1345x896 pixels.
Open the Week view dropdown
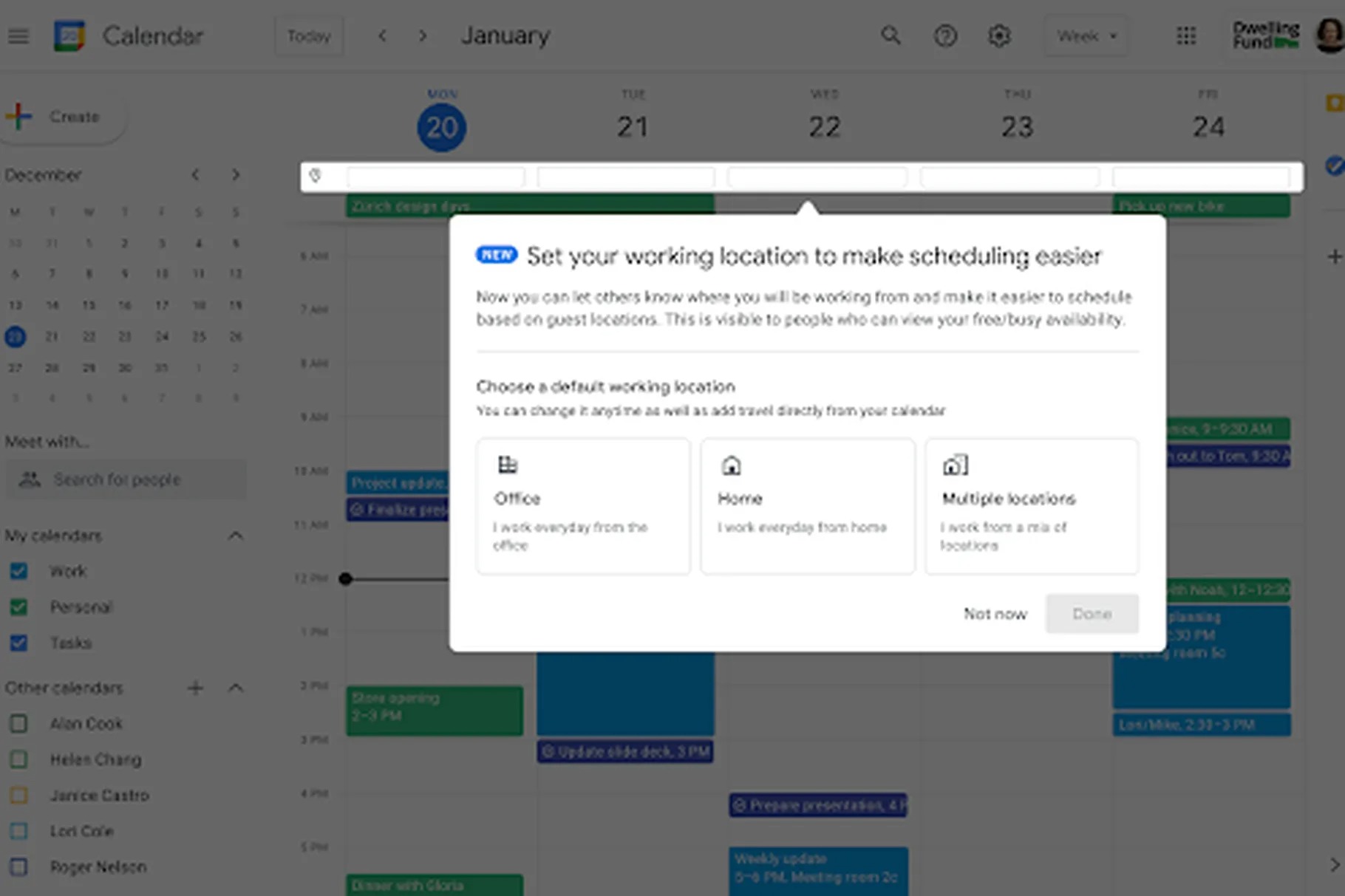1086,35
